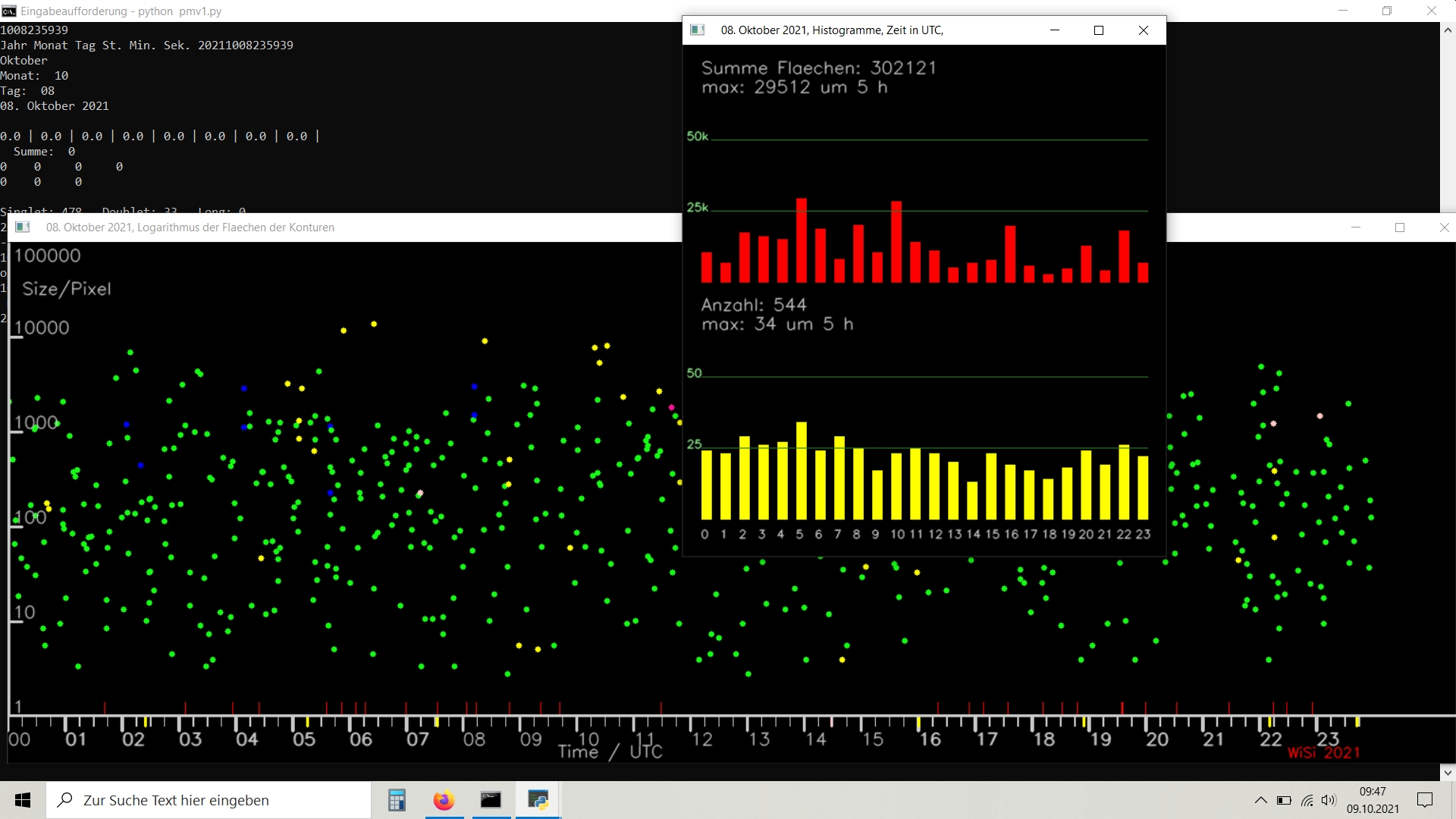The height and width of the screenshot is (819, 1456).
Task: Click the 'Anzahl: 544' text
Action: (x=754, y=305)
